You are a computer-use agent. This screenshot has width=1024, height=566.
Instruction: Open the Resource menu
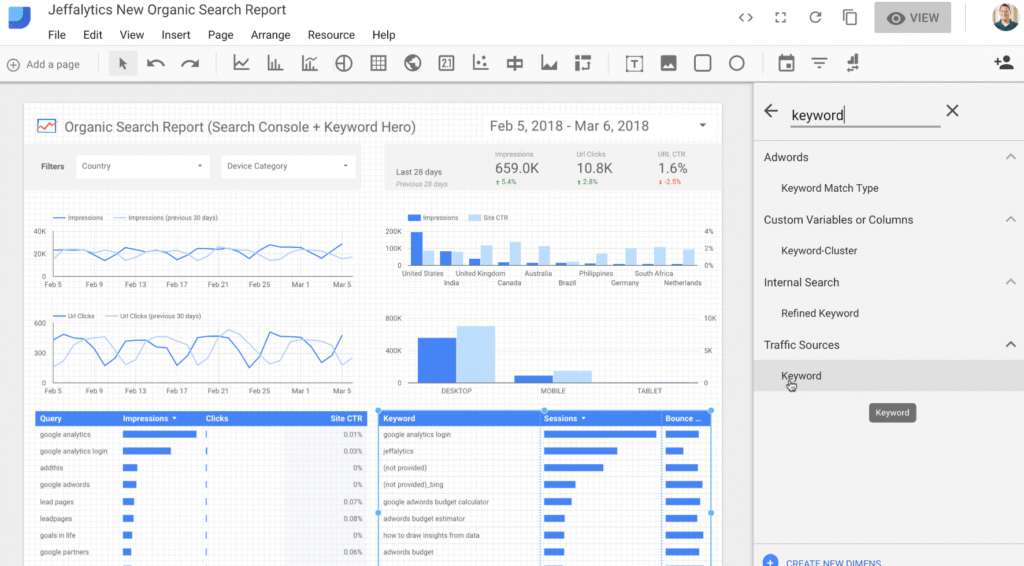(331, 35)
